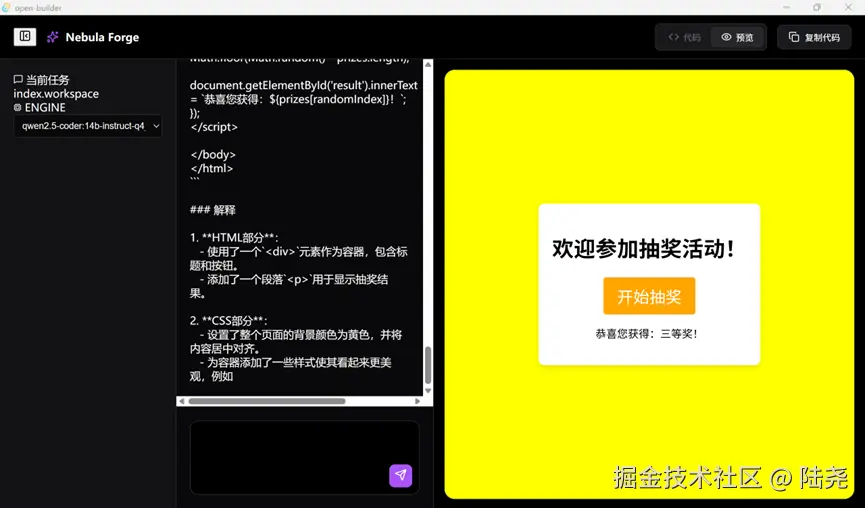
Task: Select the index.workspace task label
Action: point(56,94)
